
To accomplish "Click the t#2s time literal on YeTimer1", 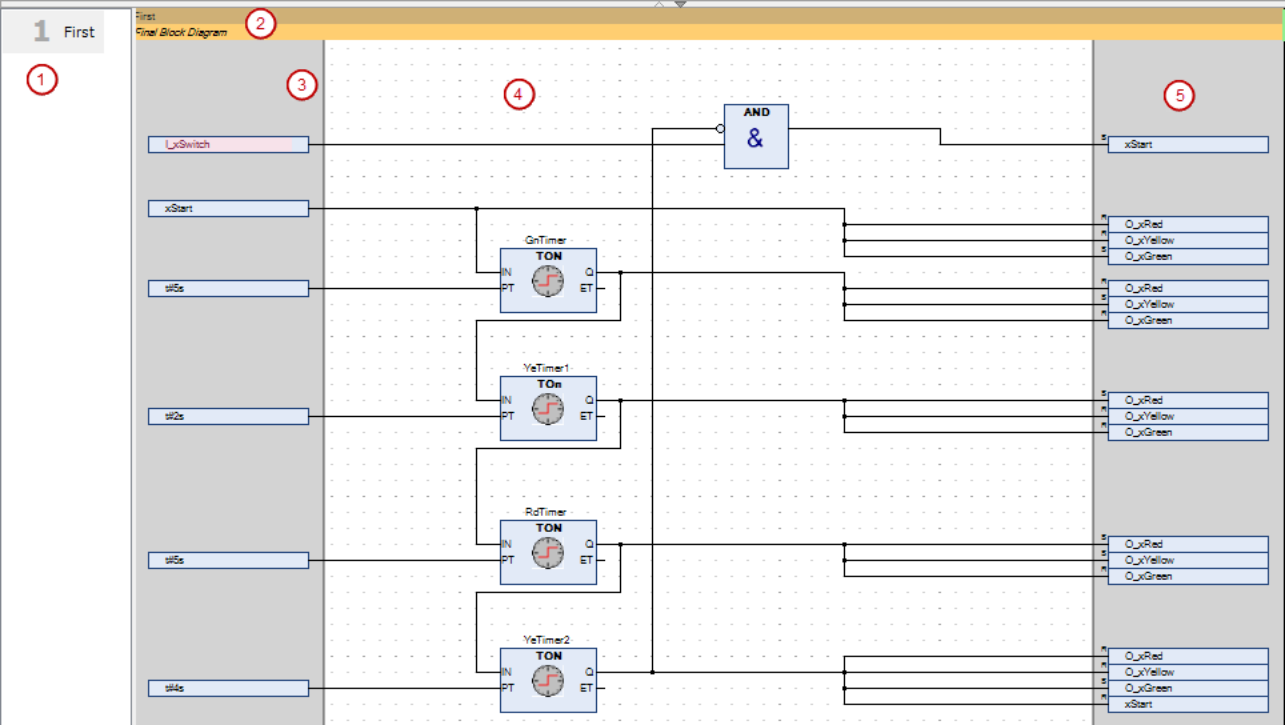I will 228,416.
